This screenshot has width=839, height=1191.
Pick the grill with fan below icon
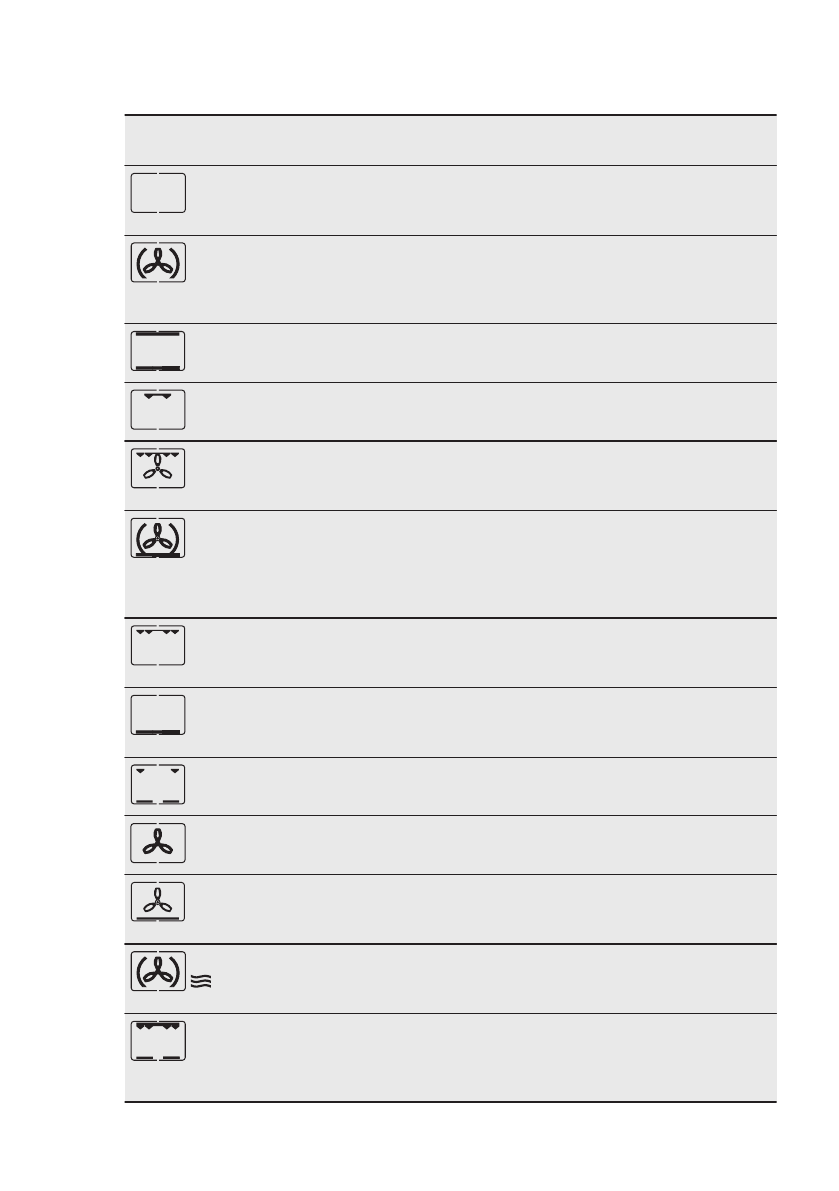click(158, 468)
